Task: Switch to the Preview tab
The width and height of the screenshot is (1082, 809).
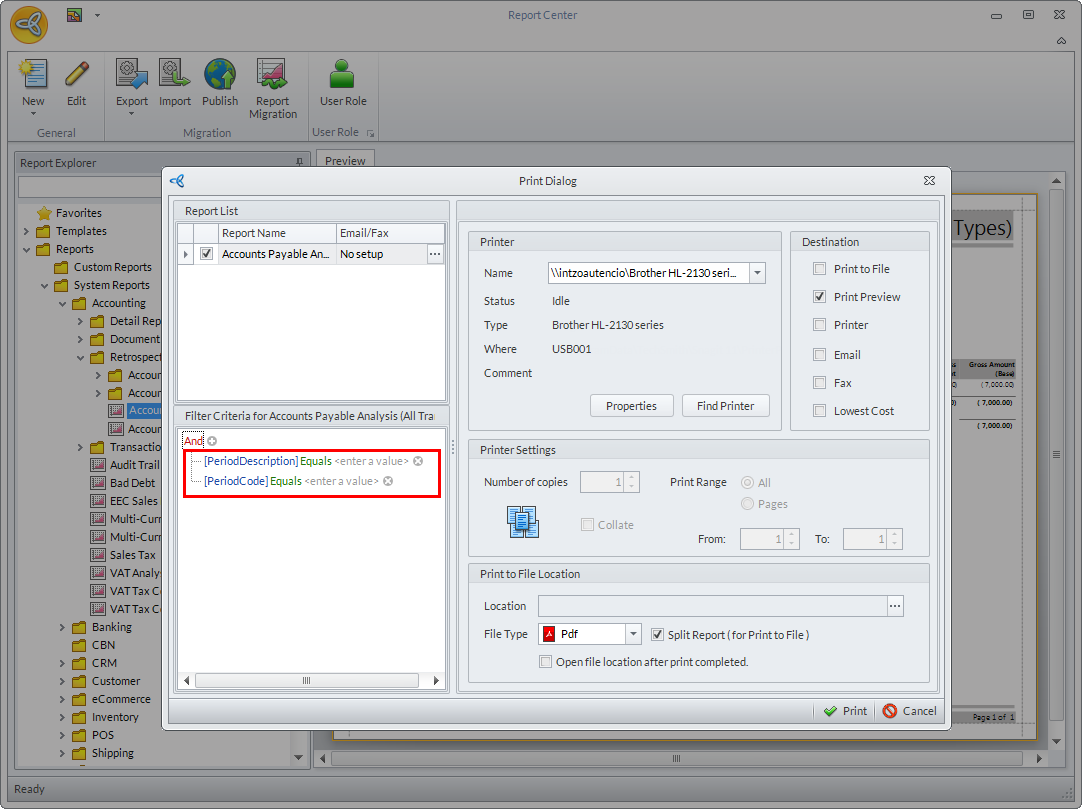Action: [x=345, y=160]
